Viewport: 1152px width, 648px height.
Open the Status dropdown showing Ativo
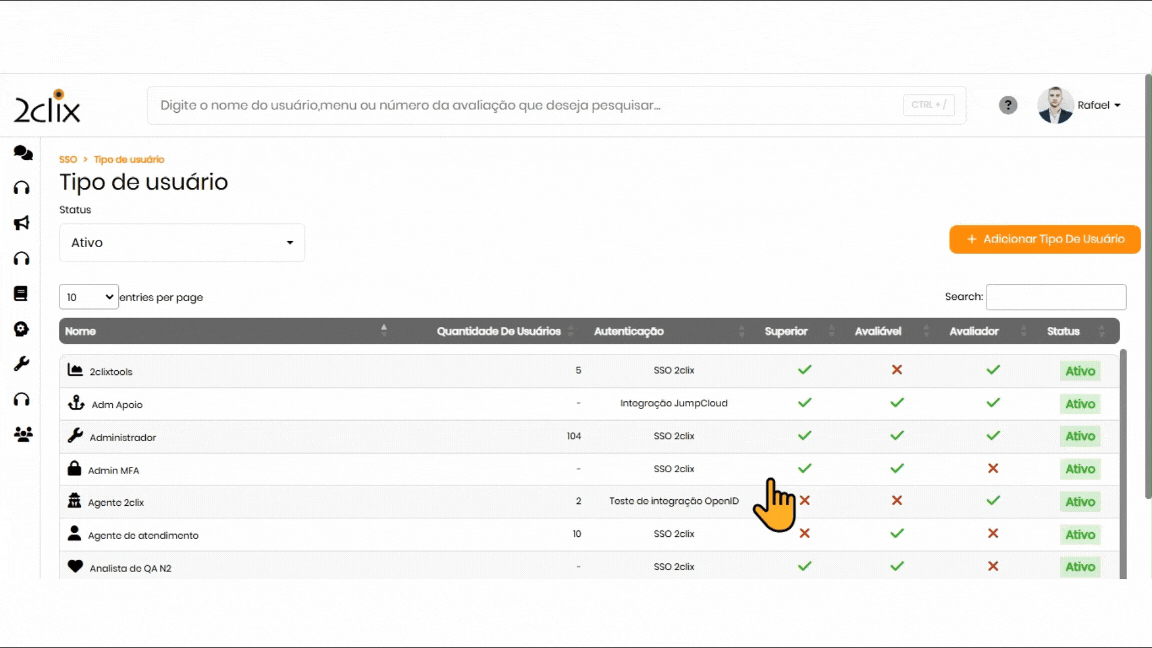182,243
